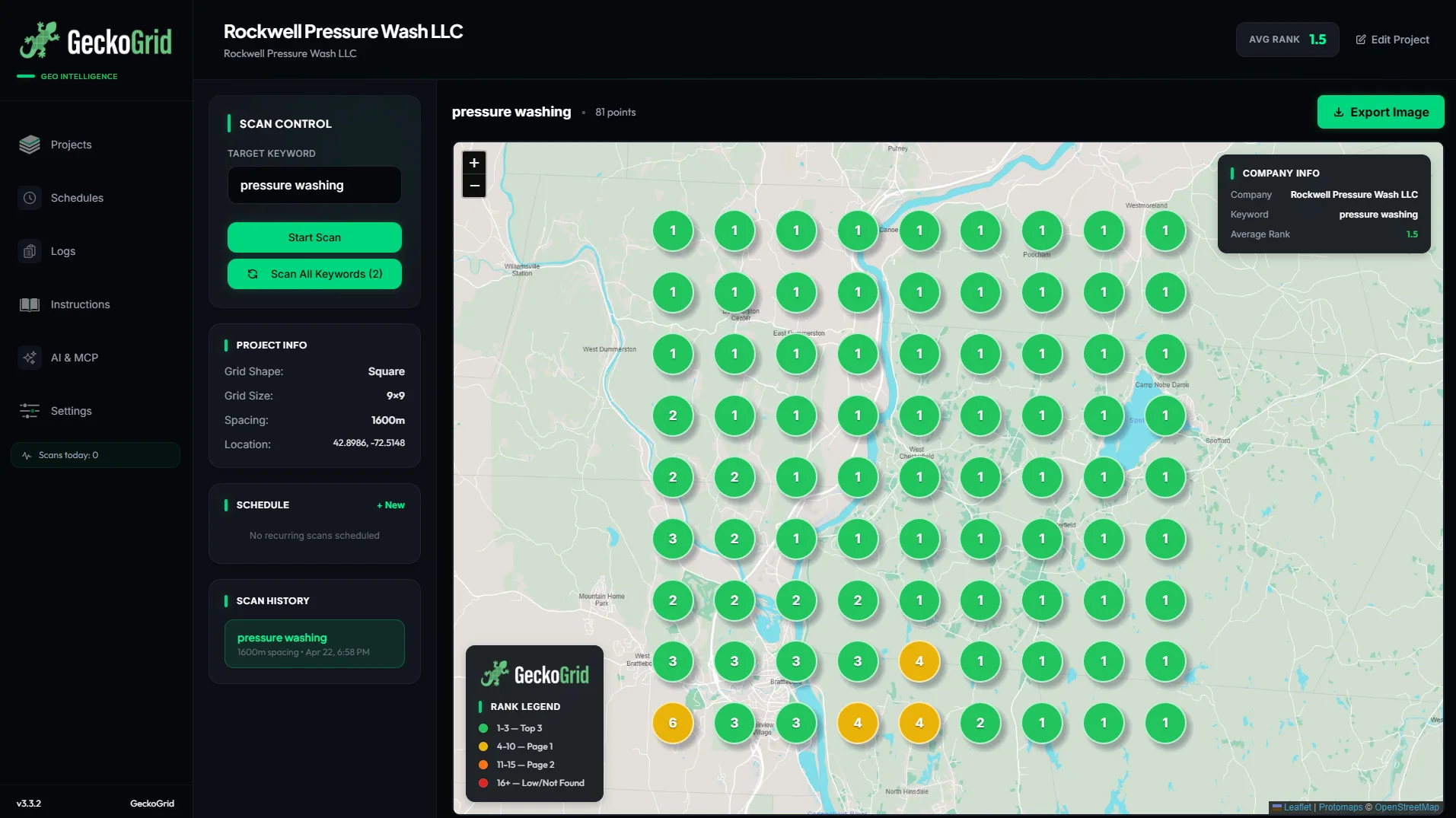Click the 'pressure washing' map heading
Viewport: 1456px width, 818px height.
point(511,112)
